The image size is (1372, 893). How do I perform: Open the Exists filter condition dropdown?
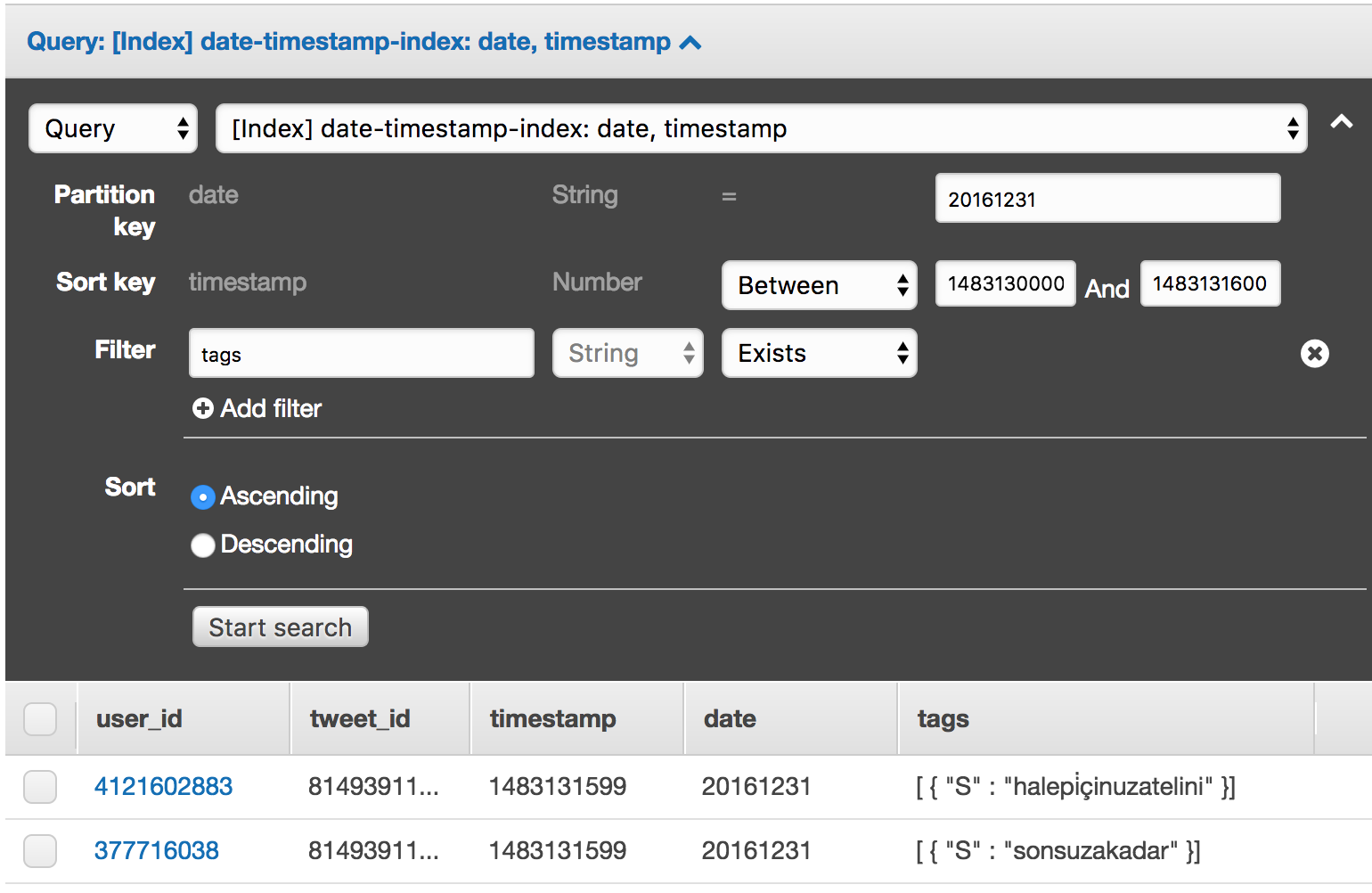pos(819,353)
